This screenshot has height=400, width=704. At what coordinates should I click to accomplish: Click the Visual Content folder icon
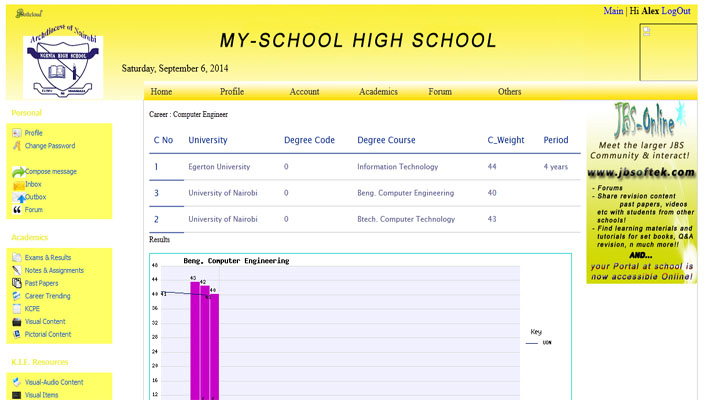tap(17, 322)
